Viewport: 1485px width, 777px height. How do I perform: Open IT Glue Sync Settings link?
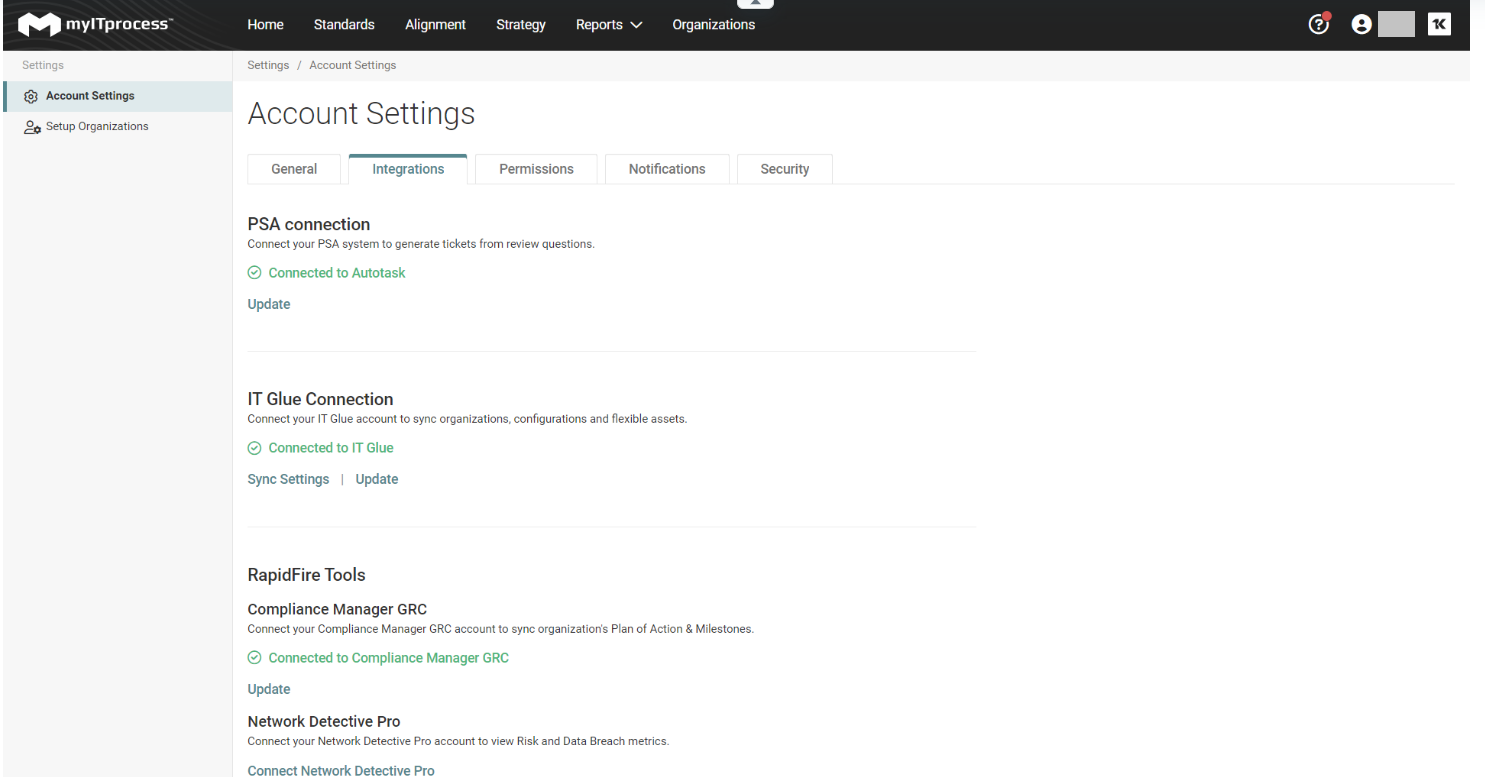288,479
